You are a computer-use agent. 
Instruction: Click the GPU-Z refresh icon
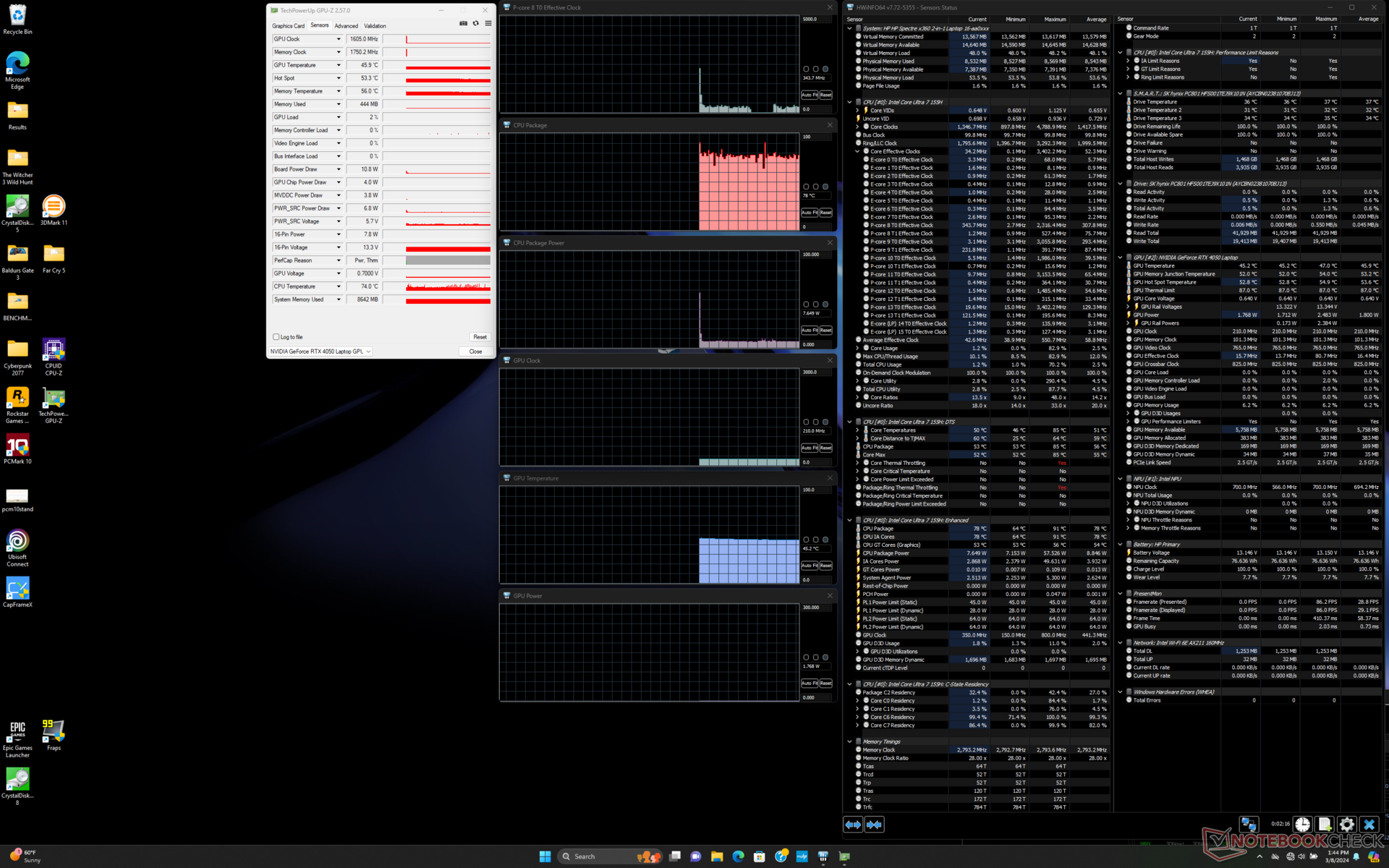[475, 24]
